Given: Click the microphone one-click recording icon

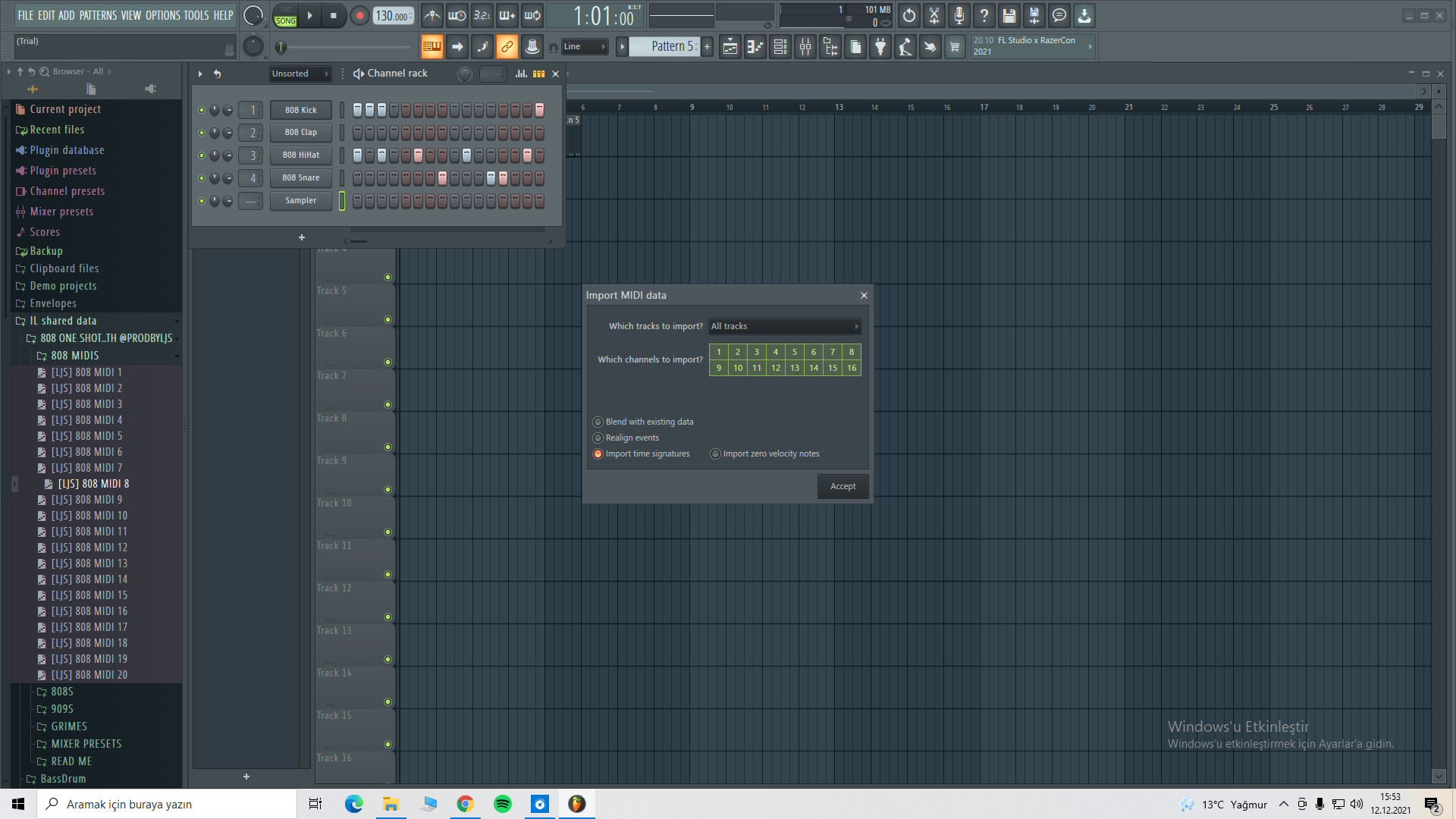Looking at the screenshot, I should (959, 15).
